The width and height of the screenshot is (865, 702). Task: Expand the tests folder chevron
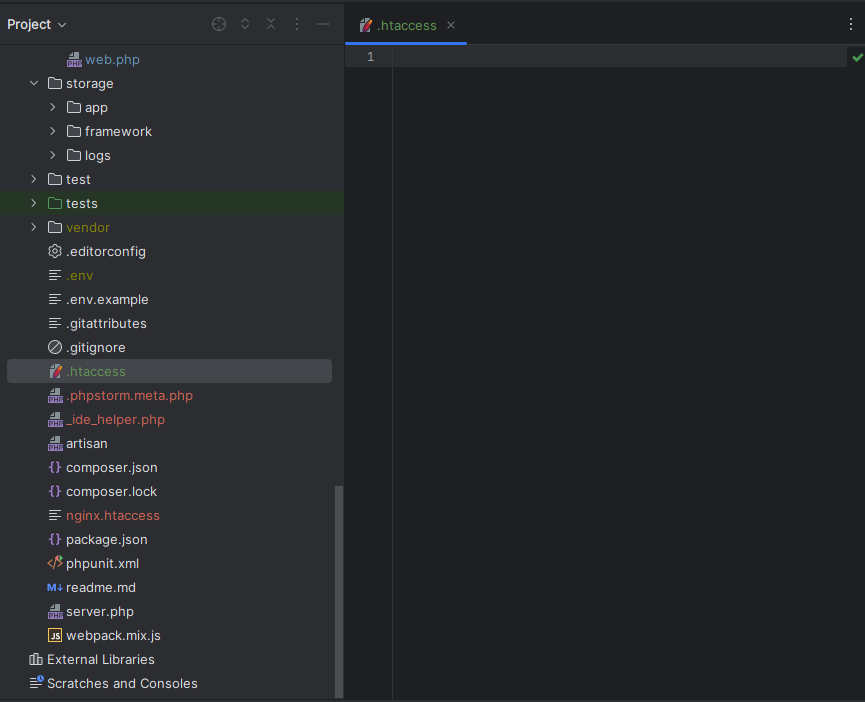click(34, 203)
